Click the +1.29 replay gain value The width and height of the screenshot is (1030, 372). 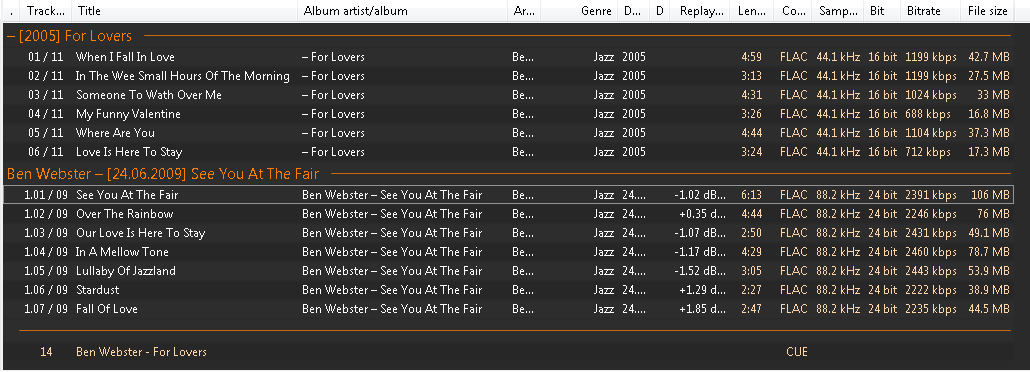click(x=702, y=290)
